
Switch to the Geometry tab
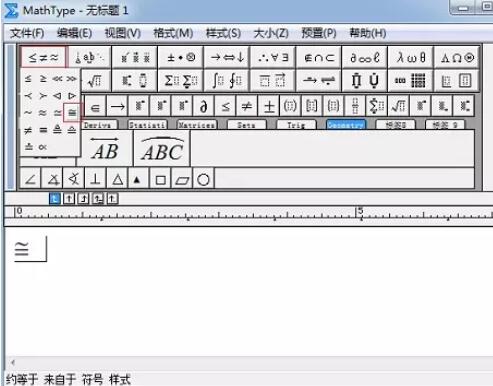[346, 125]
